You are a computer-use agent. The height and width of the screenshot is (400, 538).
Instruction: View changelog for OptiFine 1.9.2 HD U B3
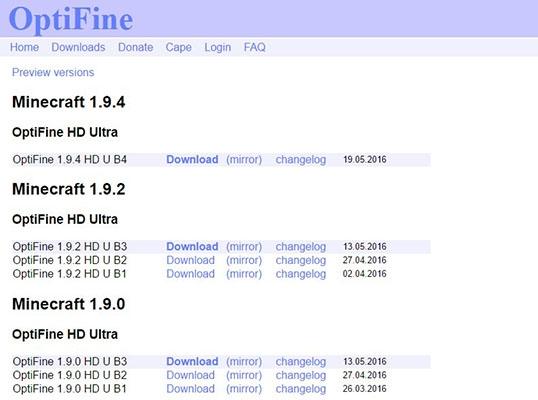301,247
